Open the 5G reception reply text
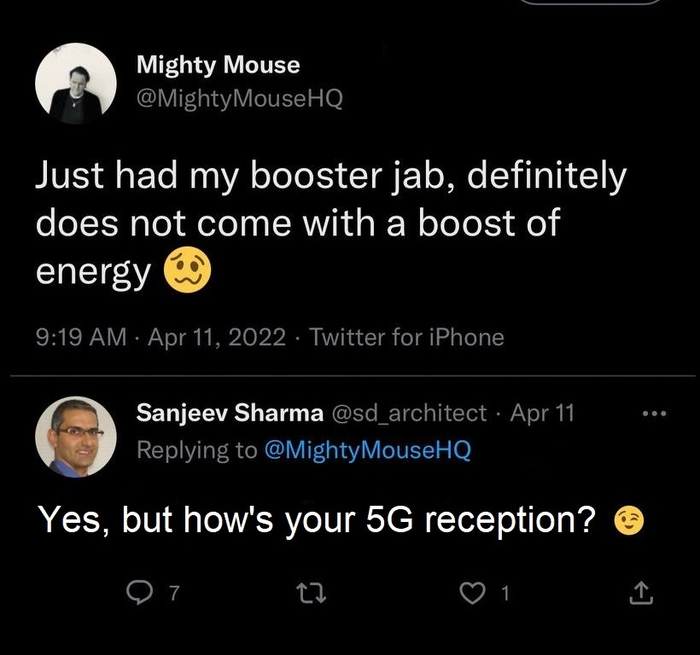 (316, 520)
